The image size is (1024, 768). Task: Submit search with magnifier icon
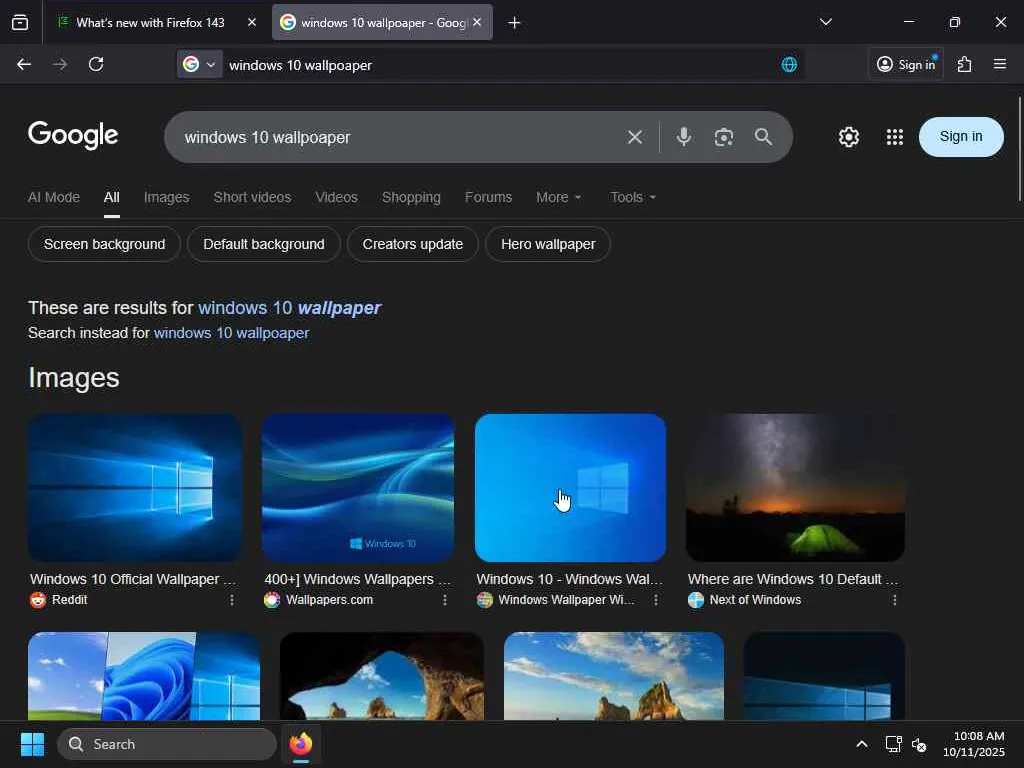click(x=763, y=136)
